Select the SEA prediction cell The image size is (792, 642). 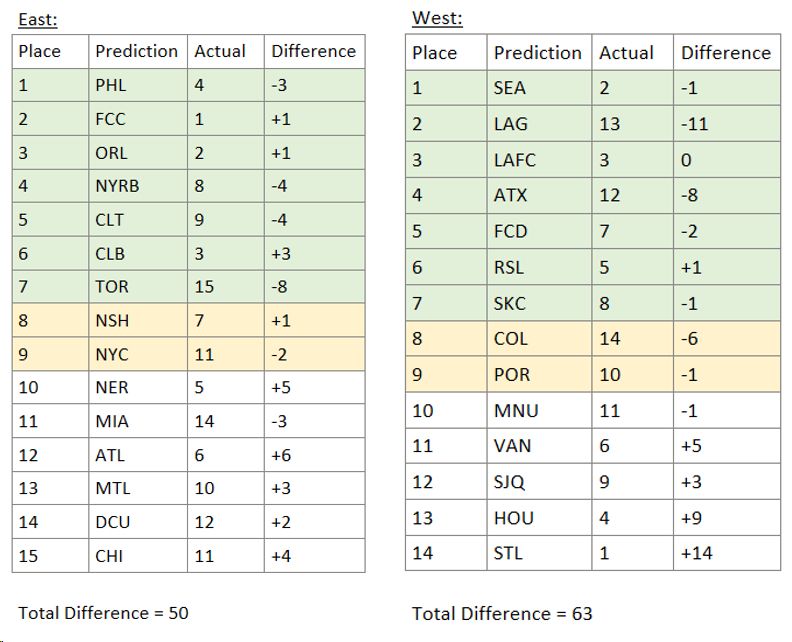pyautogui.click(x=510, y=88)
